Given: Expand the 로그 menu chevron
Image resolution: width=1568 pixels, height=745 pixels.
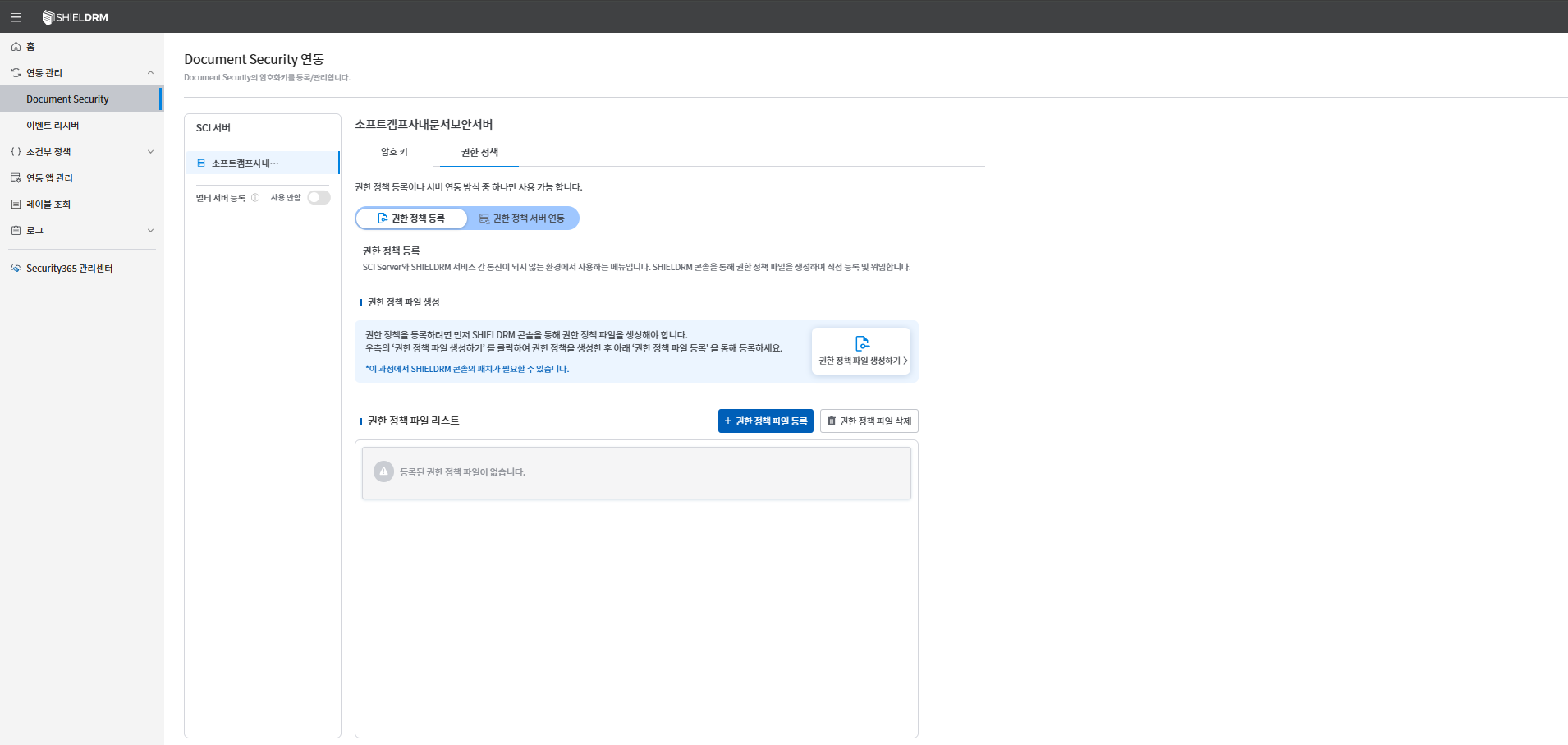Looking at the screenshot, I should tap(150, 231).
